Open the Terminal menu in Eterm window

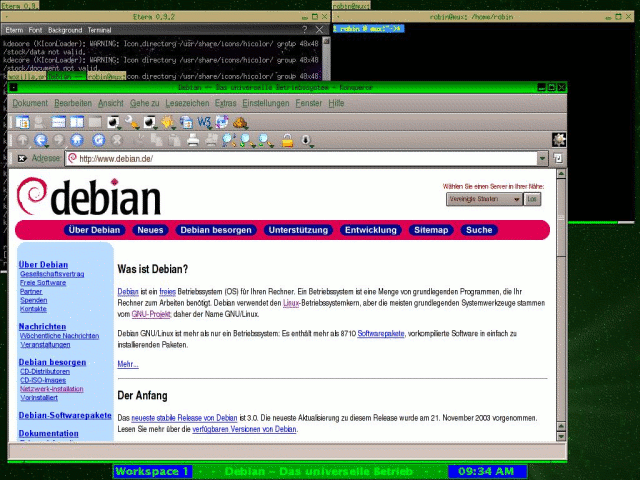99,30
